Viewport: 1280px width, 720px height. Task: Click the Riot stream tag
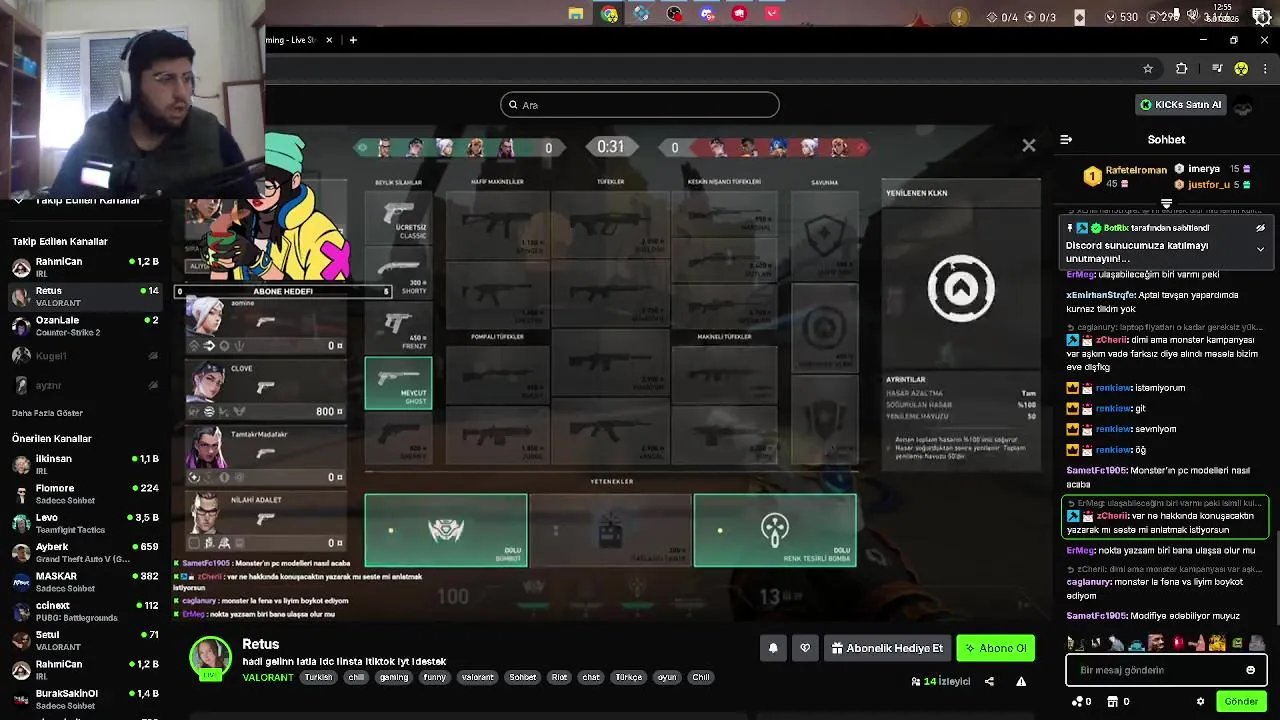[x=559, y=677]
